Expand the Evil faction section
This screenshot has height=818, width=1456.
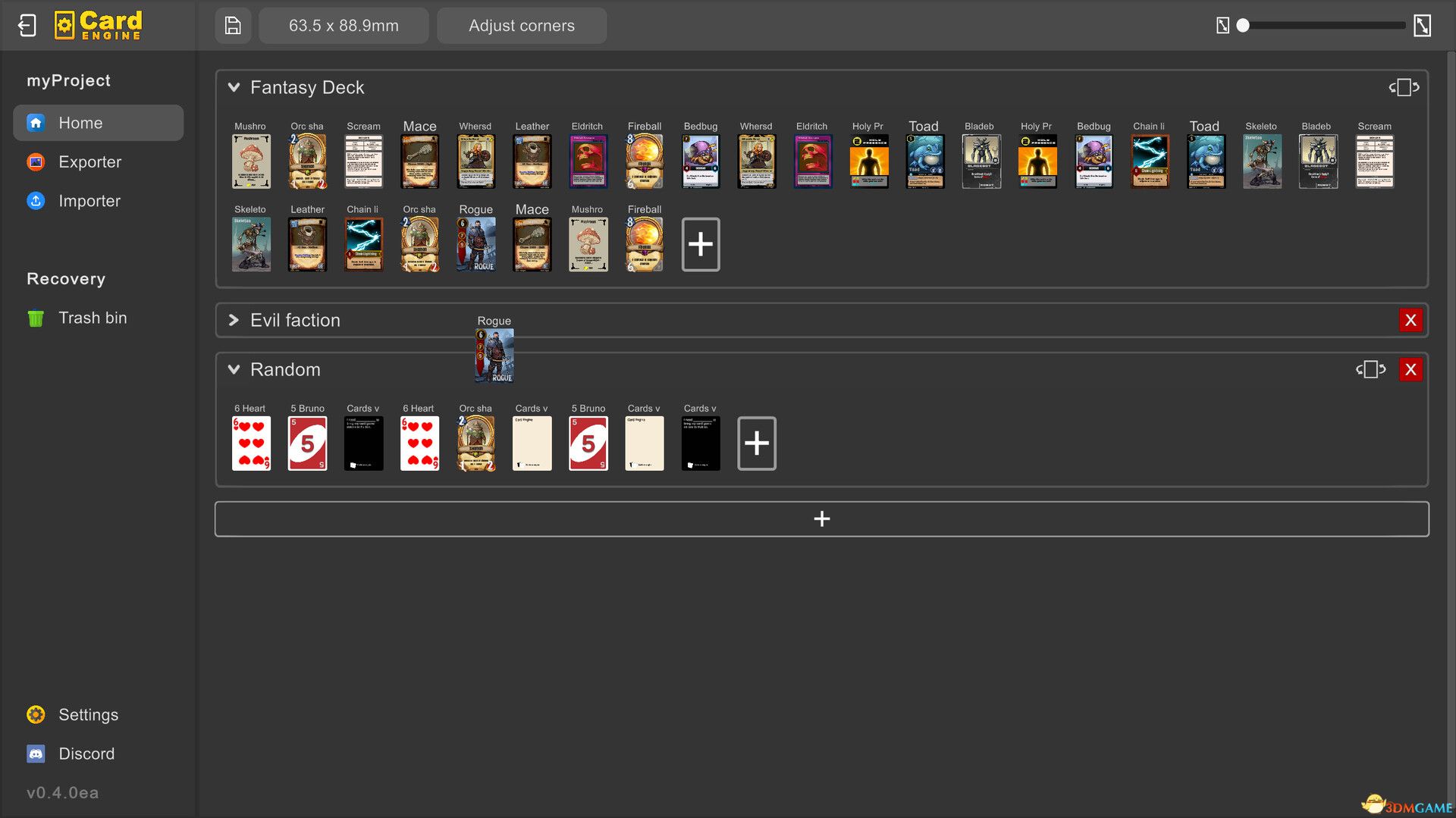(x=234, y=321)
